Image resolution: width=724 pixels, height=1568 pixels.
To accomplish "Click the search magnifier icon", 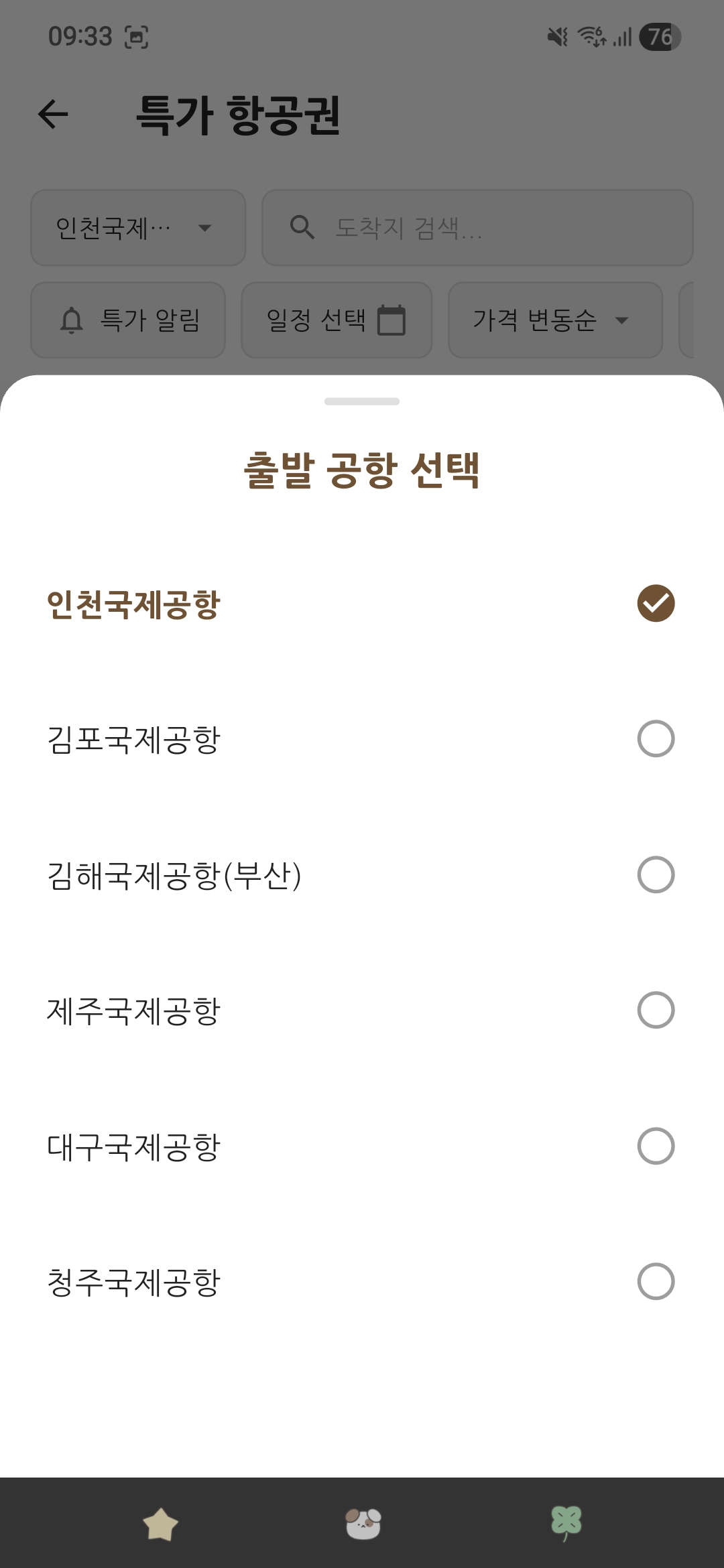I will (x=302, y=228).
